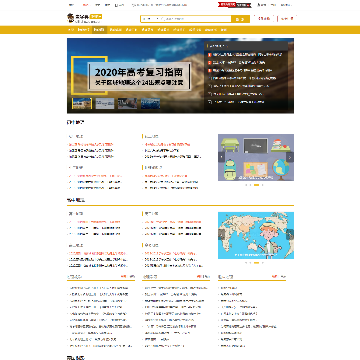
Task: Open the first item in the yellow navigation bar
Action: (71, 30)
